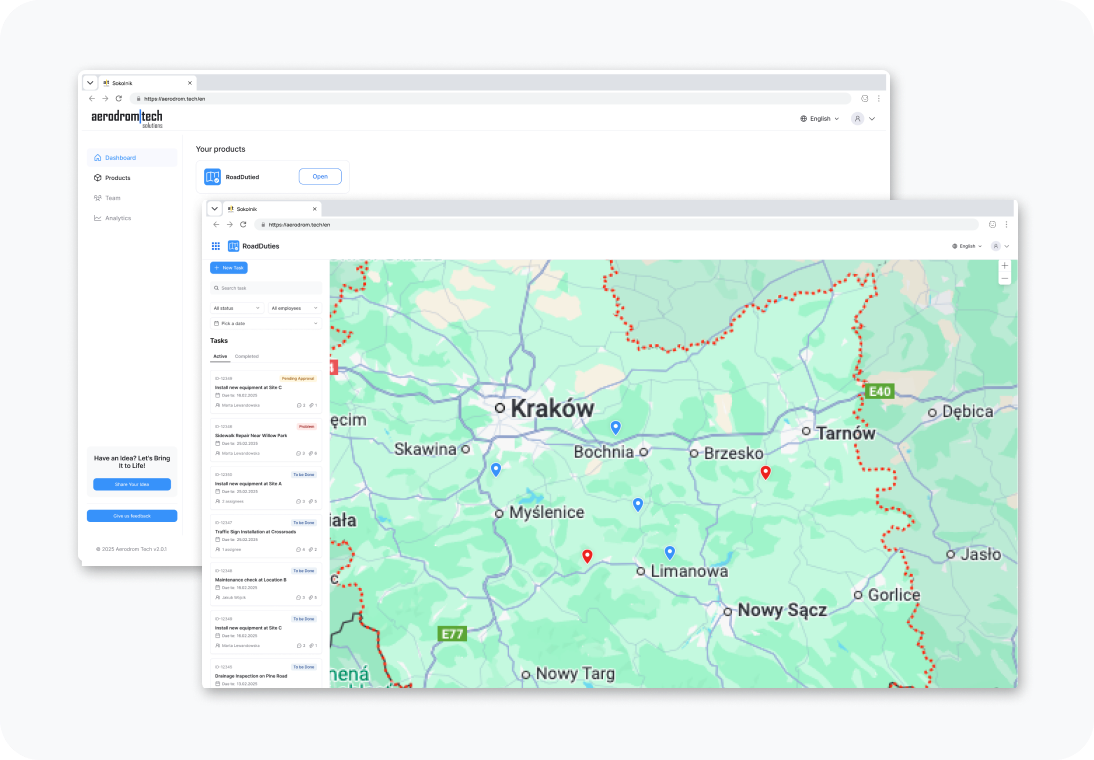Switch to the Completed tasks tab
The width and height of the screenshot is (1094, 760).
247,357
